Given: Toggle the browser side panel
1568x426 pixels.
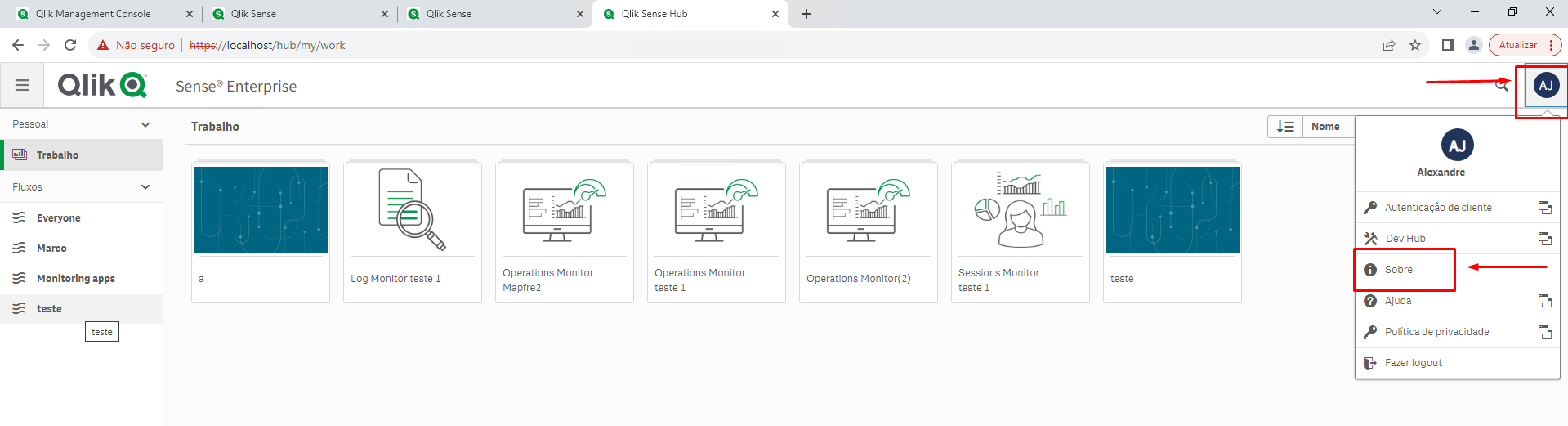Looking at the screenshot, I should [x=1448, y=45].
